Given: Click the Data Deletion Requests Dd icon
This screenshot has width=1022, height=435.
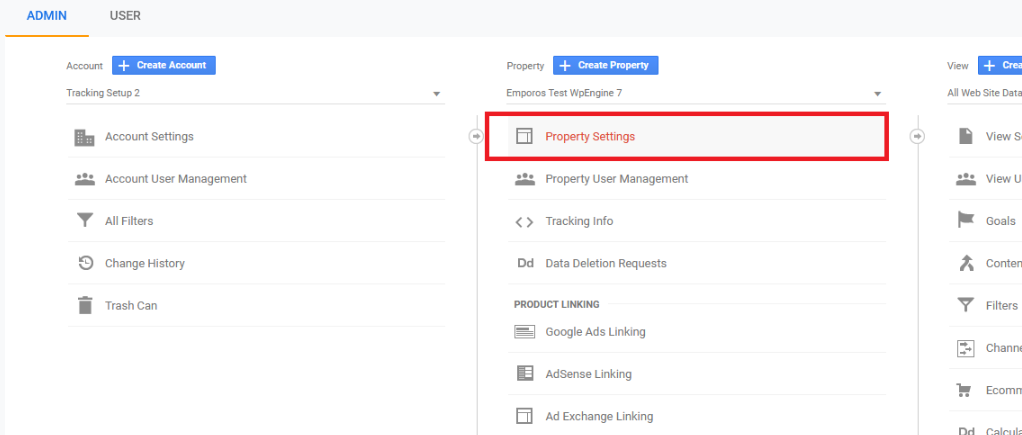Looking at the screenshot, I should point(524,264).
